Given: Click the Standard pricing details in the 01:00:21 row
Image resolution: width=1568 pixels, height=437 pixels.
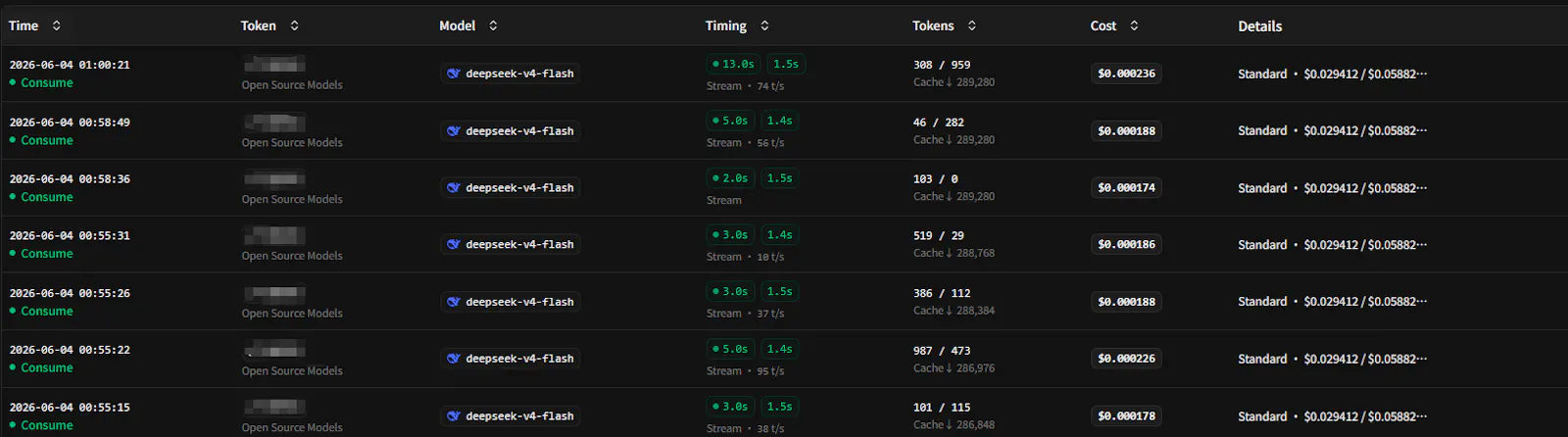Looking at the screenshot, I should pyautogui.click(x=1332, y=73).
